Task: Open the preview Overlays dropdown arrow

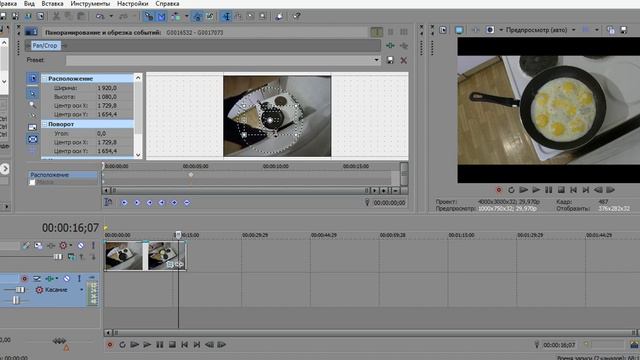Action: [x=597, y=30]
